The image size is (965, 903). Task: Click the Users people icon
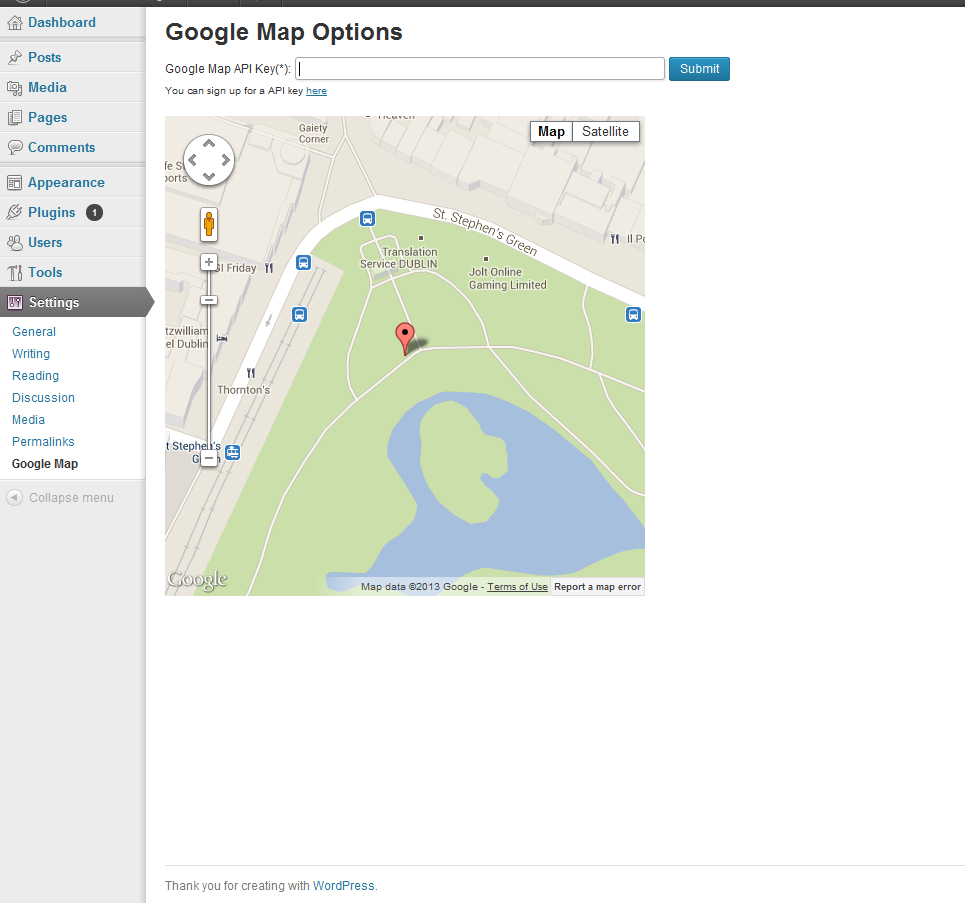[x=15, y=243]
